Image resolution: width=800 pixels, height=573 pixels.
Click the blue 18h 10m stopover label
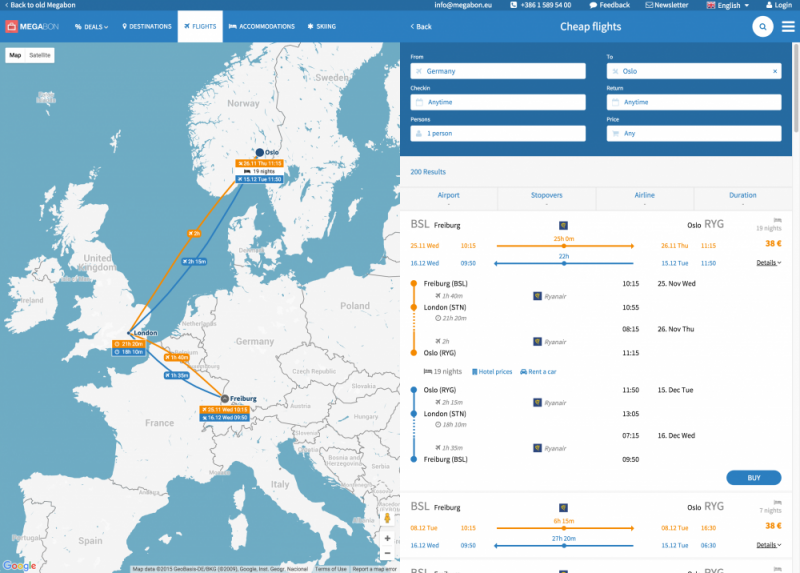point(129,352)
